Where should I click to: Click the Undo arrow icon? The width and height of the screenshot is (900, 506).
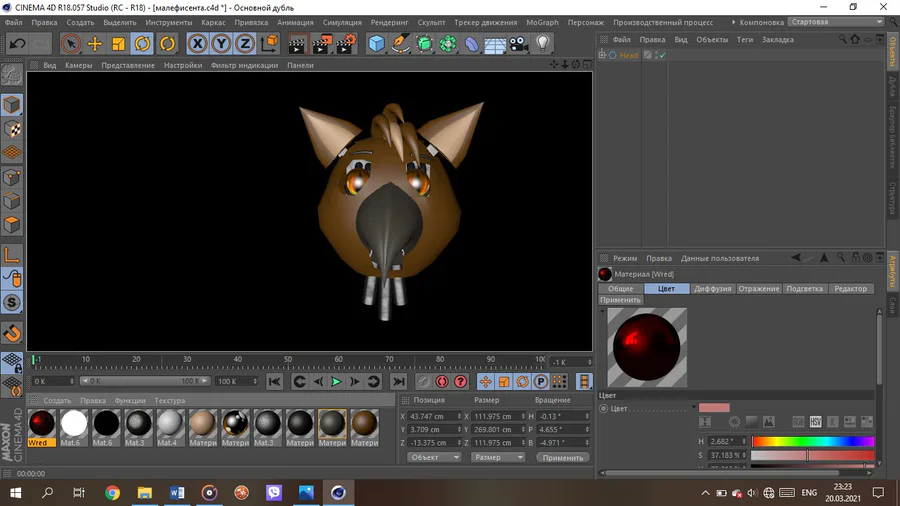17,43
